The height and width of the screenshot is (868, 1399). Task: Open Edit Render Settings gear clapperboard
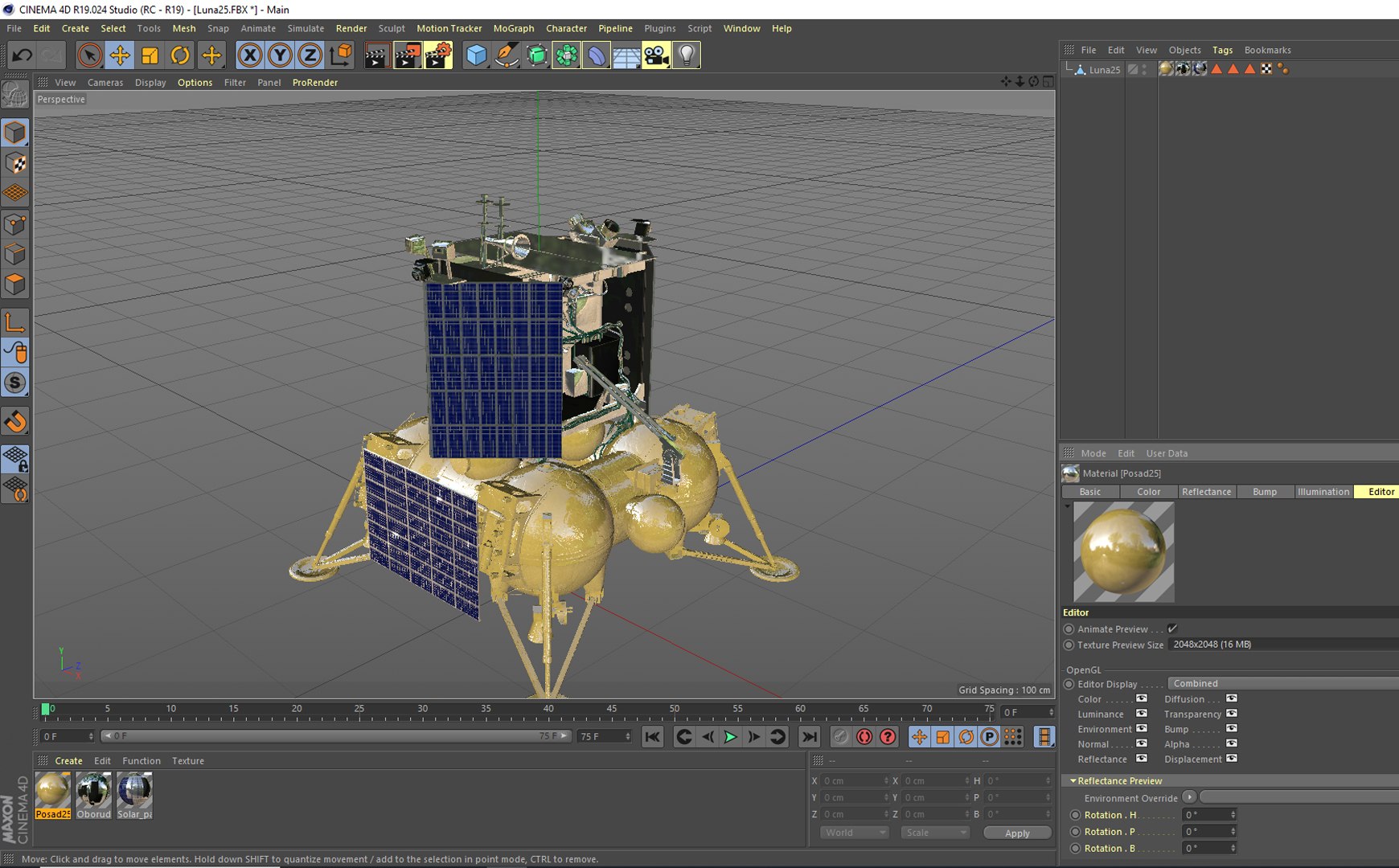click(438, 55)
